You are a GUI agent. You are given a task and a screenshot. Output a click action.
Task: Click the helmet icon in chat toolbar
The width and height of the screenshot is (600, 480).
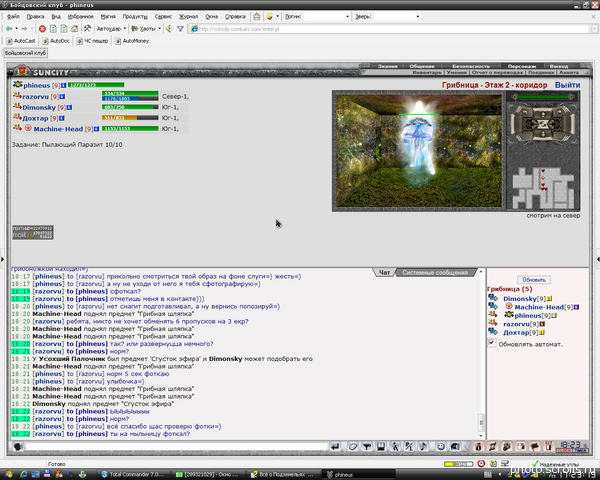click(455, 446)
